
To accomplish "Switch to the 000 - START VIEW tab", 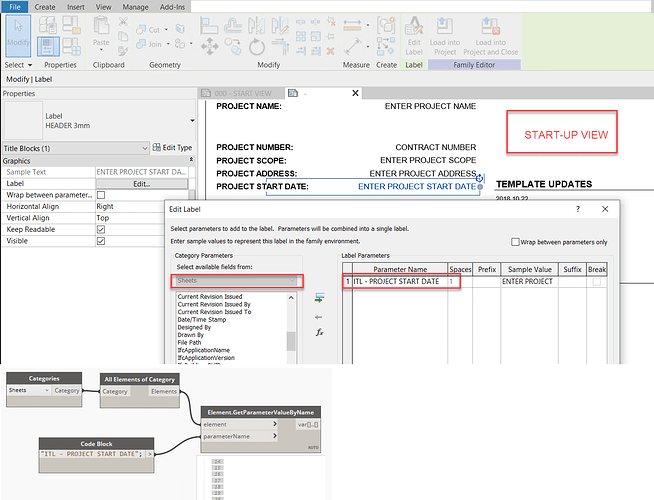I will coord(241,93).
